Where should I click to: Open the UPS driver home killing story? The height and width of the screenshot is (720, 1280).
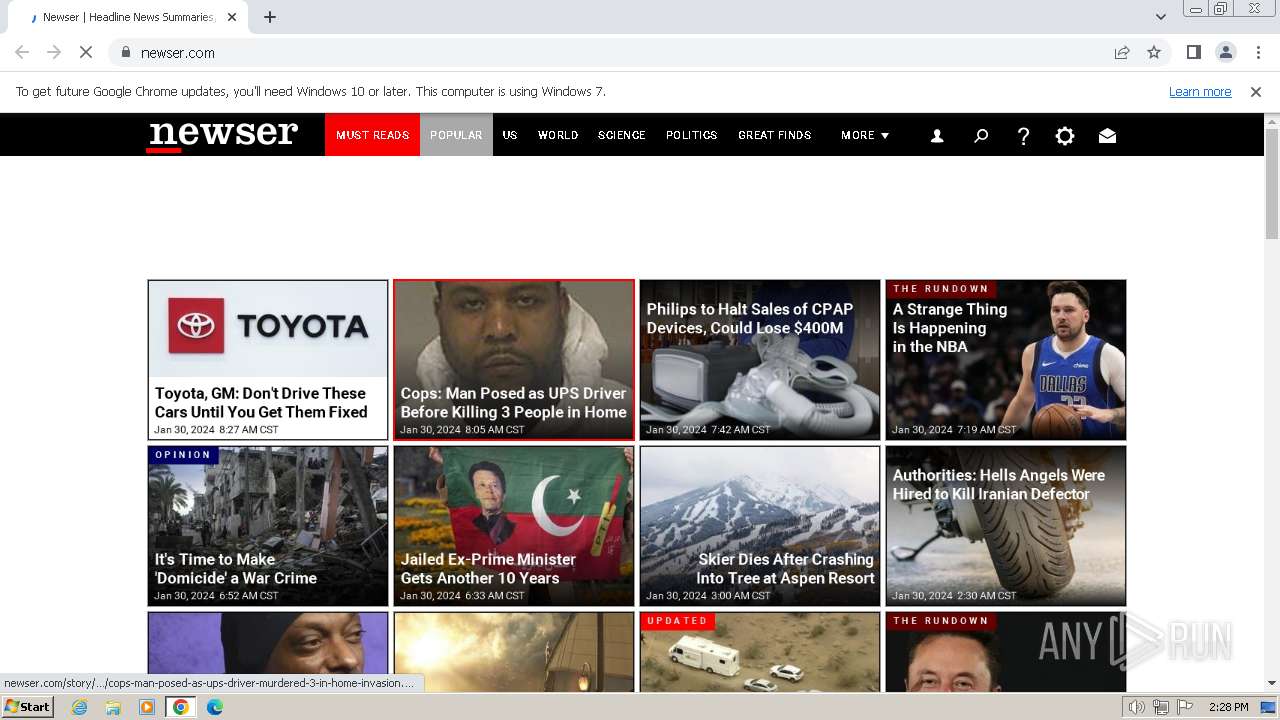click(514, 360)
